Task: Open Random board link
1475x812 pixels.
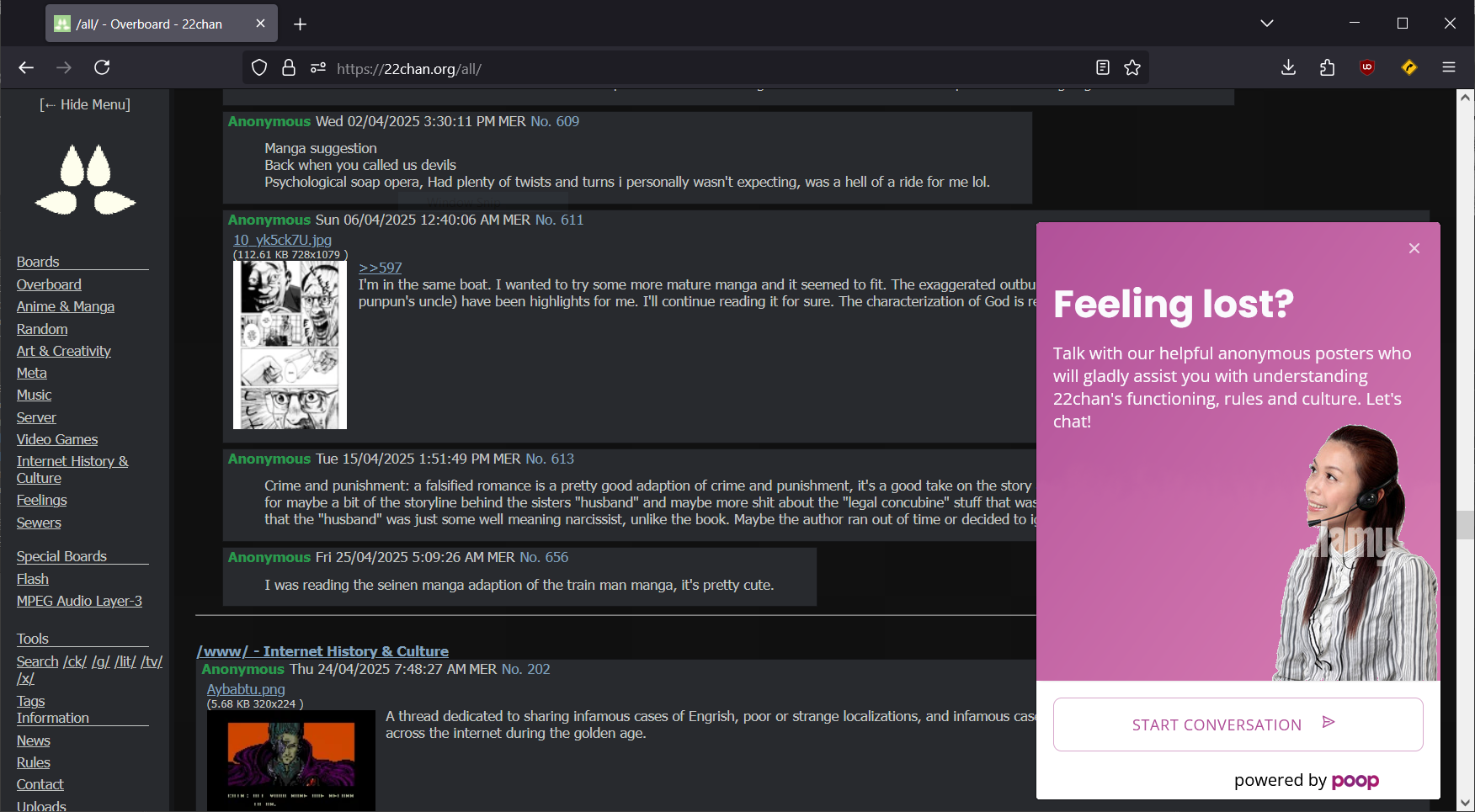Action: point(42,329)
